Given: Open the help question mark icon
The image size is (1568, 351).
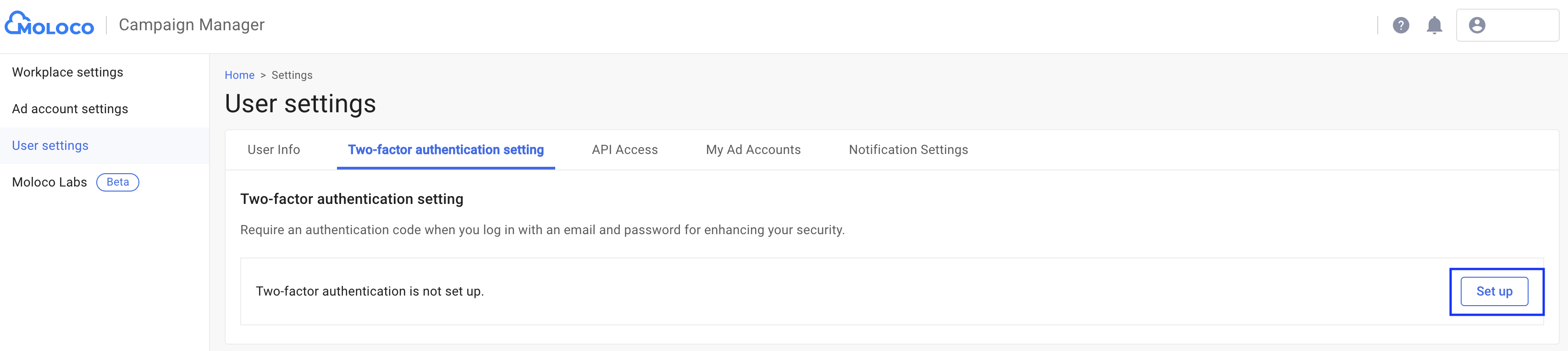Looking at the screenshot, I should pyautogui.click(x=1401, y=25).
